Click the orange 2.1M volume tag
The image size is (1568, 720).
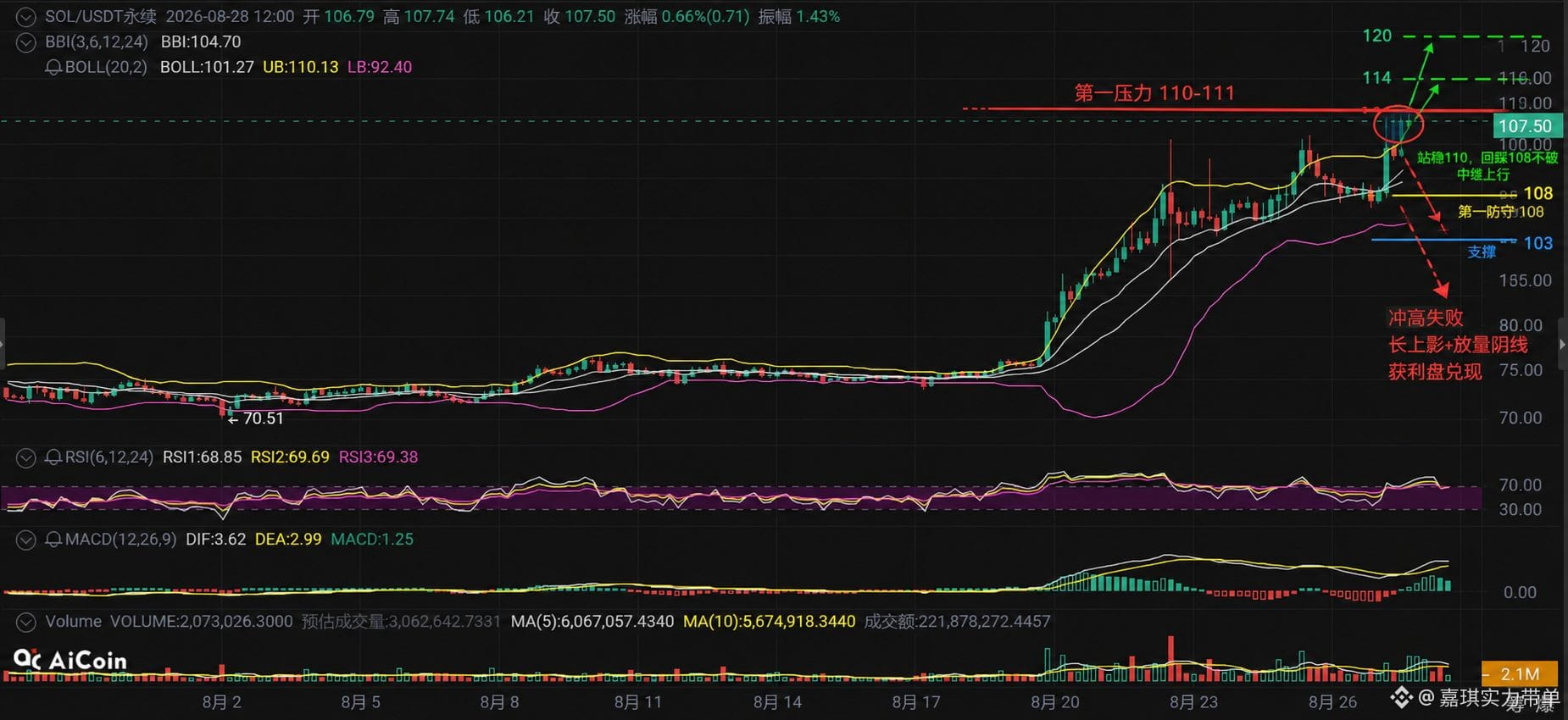[1520, 674]
